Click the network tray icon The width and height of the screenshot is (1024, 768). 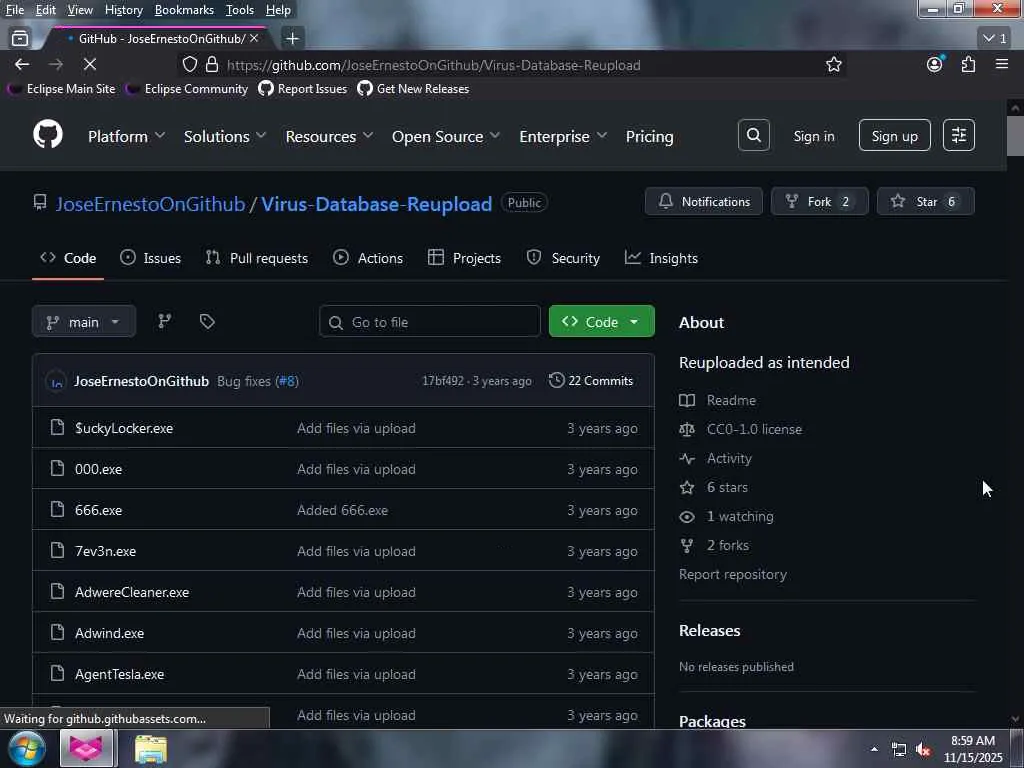click(899, 750)
